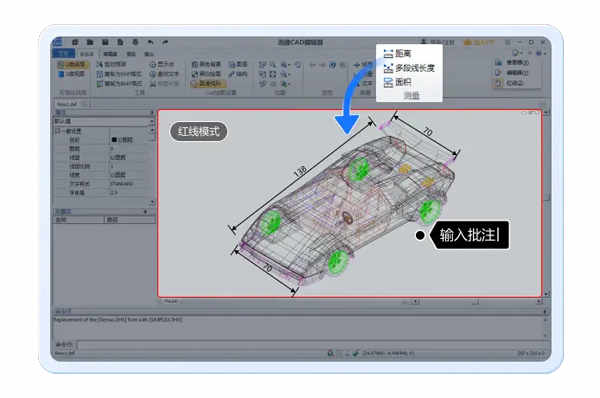600x398 pixels.
Task: Click the print icon in quick toolbar
Action: tap(135, 42)
